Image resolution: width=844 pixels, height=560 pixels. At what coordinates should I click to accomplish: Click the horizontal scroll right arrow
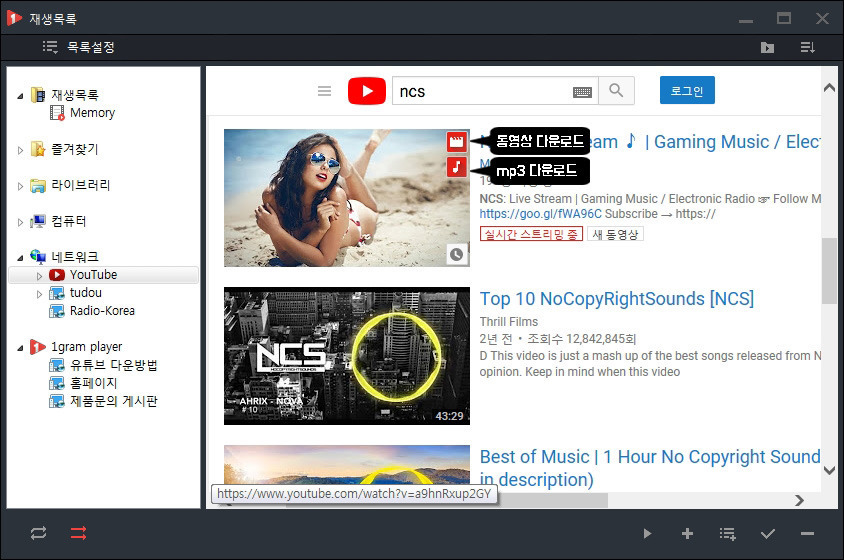799,501
